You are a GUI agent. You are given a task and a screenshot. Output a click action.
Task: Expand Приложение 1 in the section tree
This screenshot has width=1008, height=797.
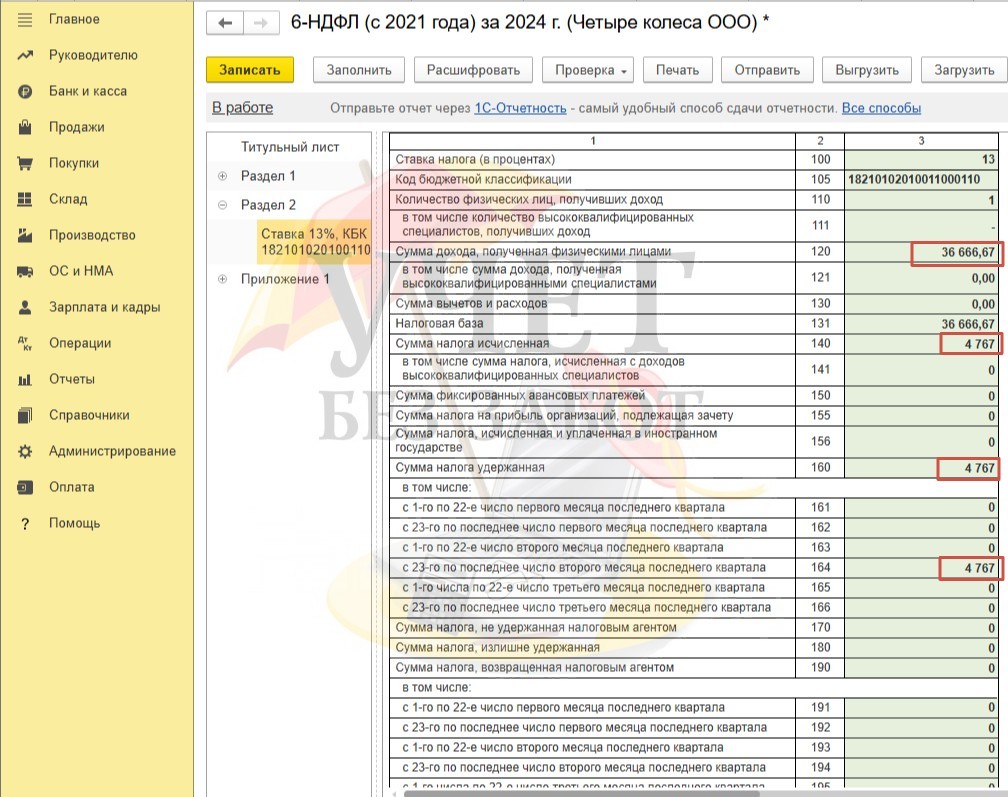[x=222, y=279]
